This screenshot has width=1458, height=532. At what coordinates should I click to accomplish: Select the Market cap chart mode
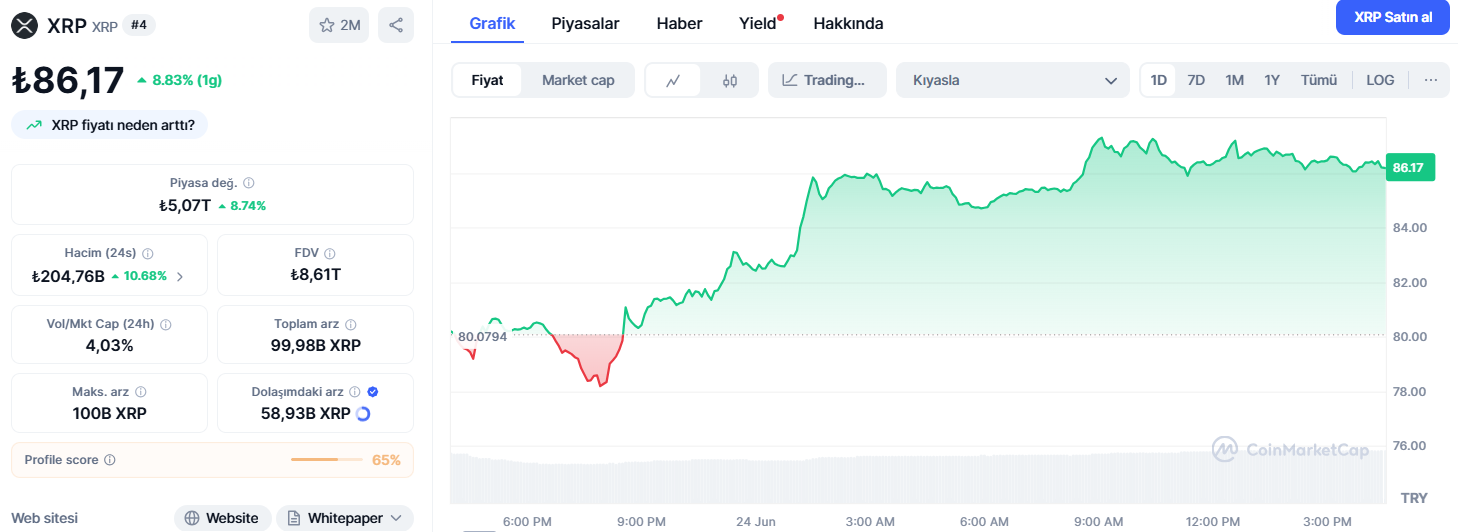(578, 80)
